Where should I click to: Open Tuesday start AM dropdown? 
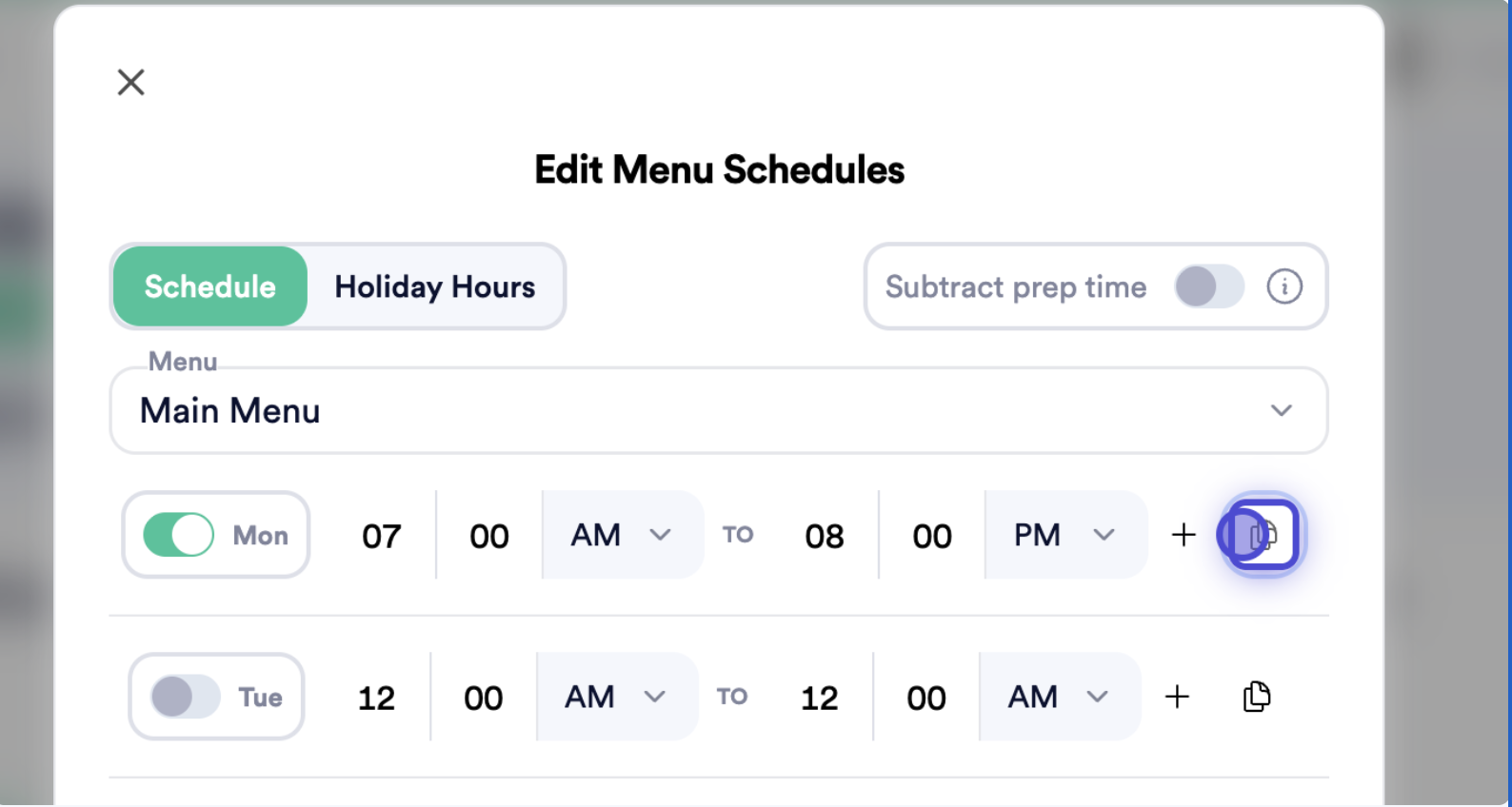(x=617, y=697)
